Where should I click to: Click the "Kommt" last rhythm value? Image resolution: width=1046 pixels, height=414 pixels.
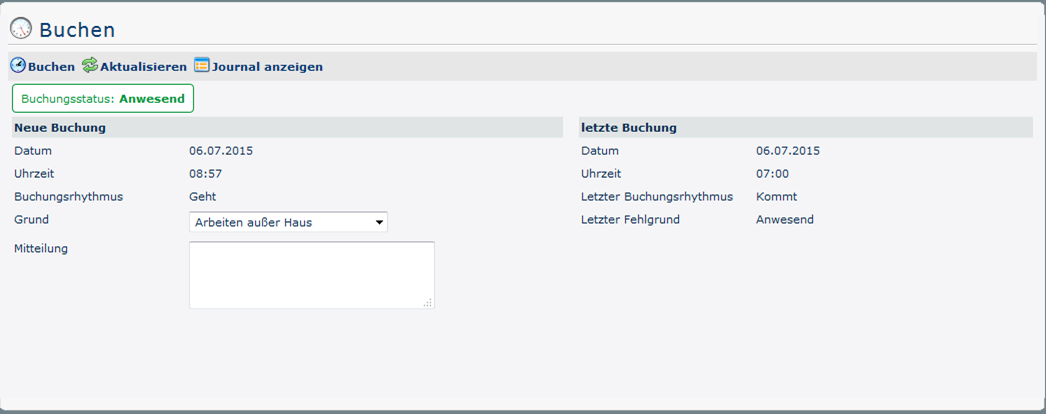click(776, 197)
